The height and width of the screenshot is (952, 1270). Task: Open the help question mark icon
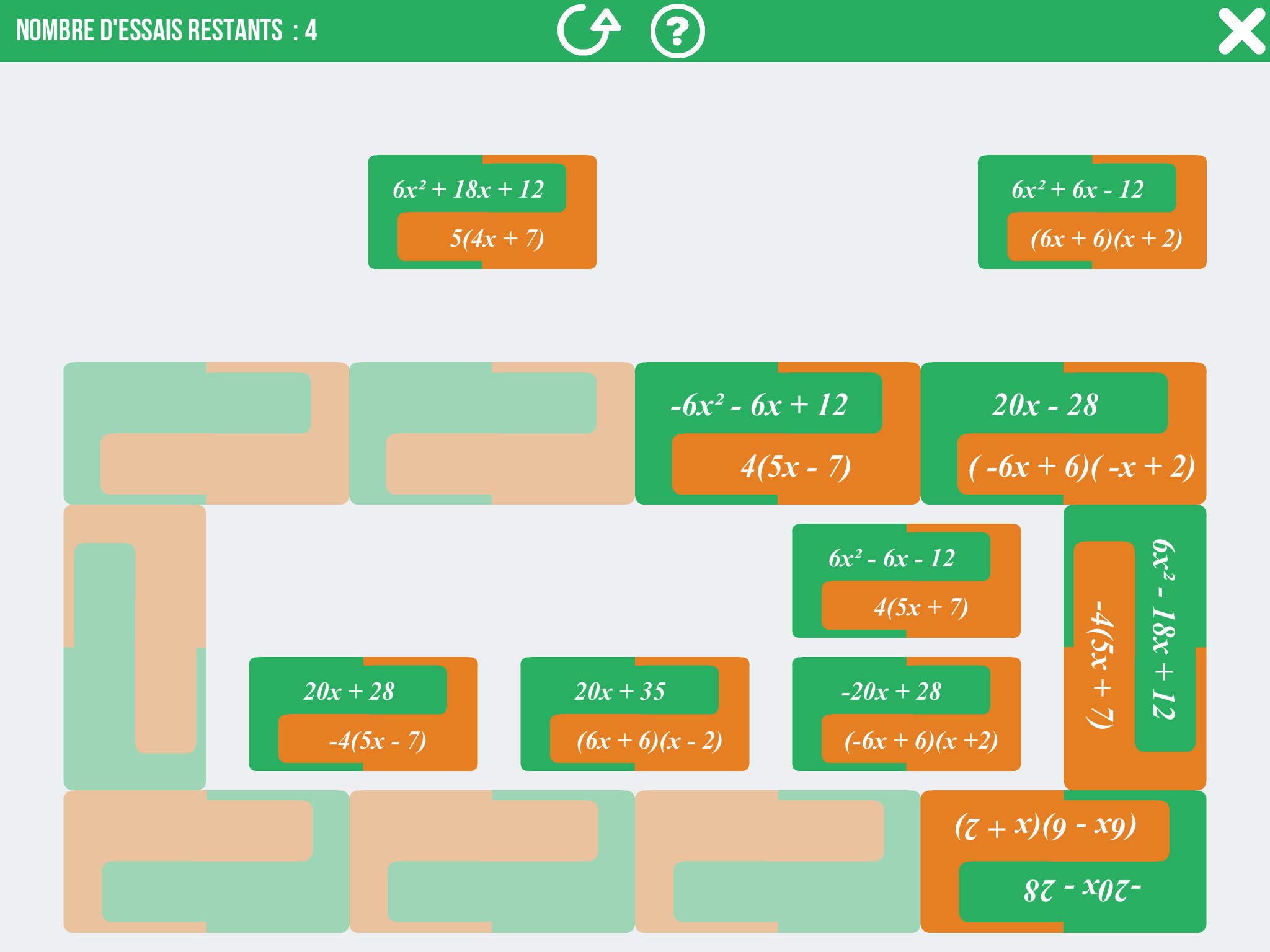(677, 30)
